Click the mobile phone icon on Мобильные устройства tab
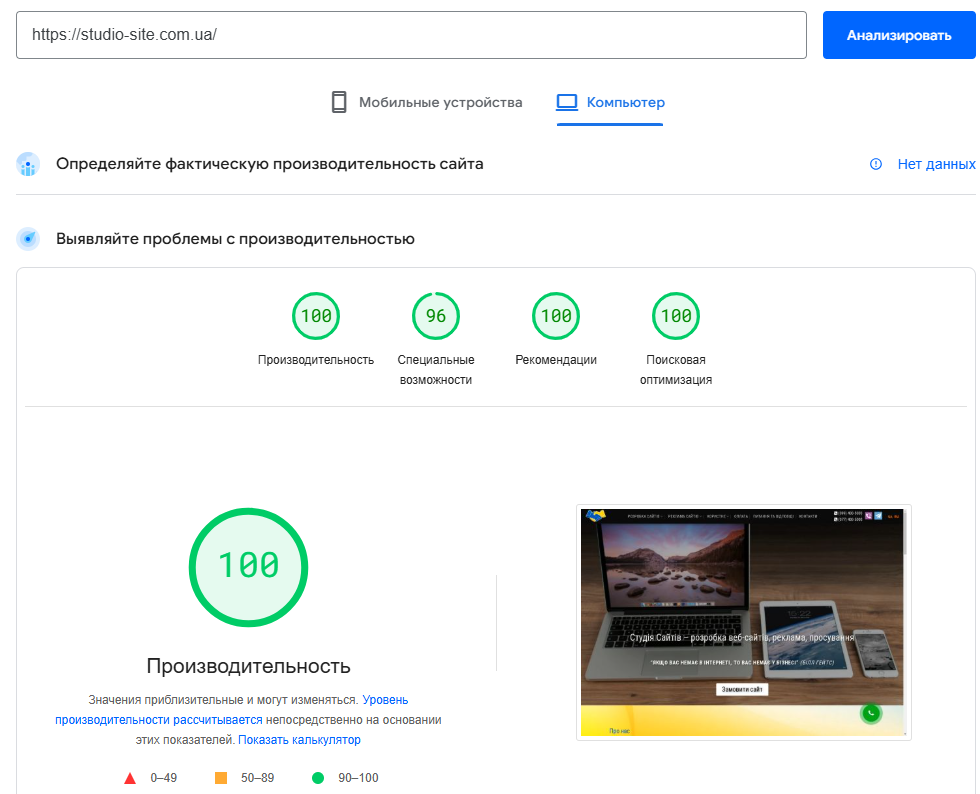The image size is (980, 794). (x=337, y=102)
